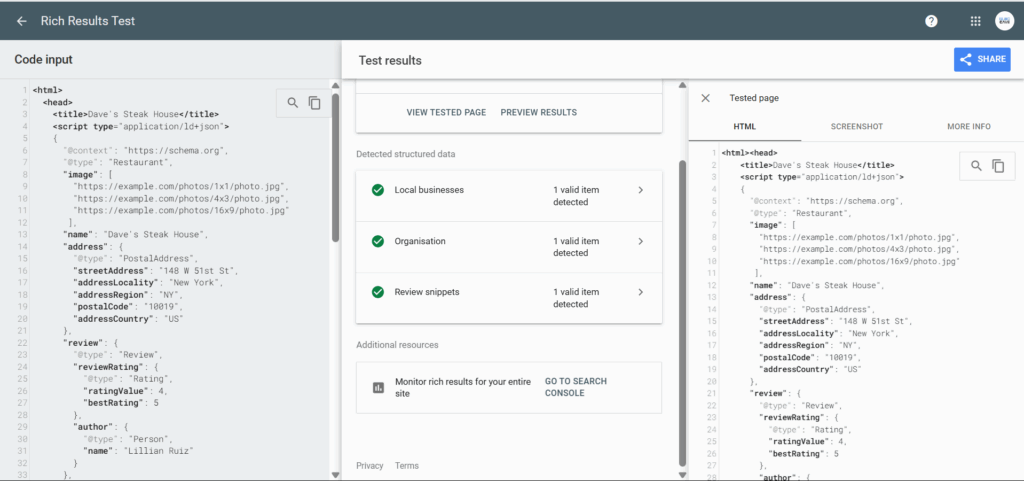Image resolution: width=1024 pixels, height=481 pixels.
Task: Click 16x9 photo URL in Code input
Action: (181, 210)
